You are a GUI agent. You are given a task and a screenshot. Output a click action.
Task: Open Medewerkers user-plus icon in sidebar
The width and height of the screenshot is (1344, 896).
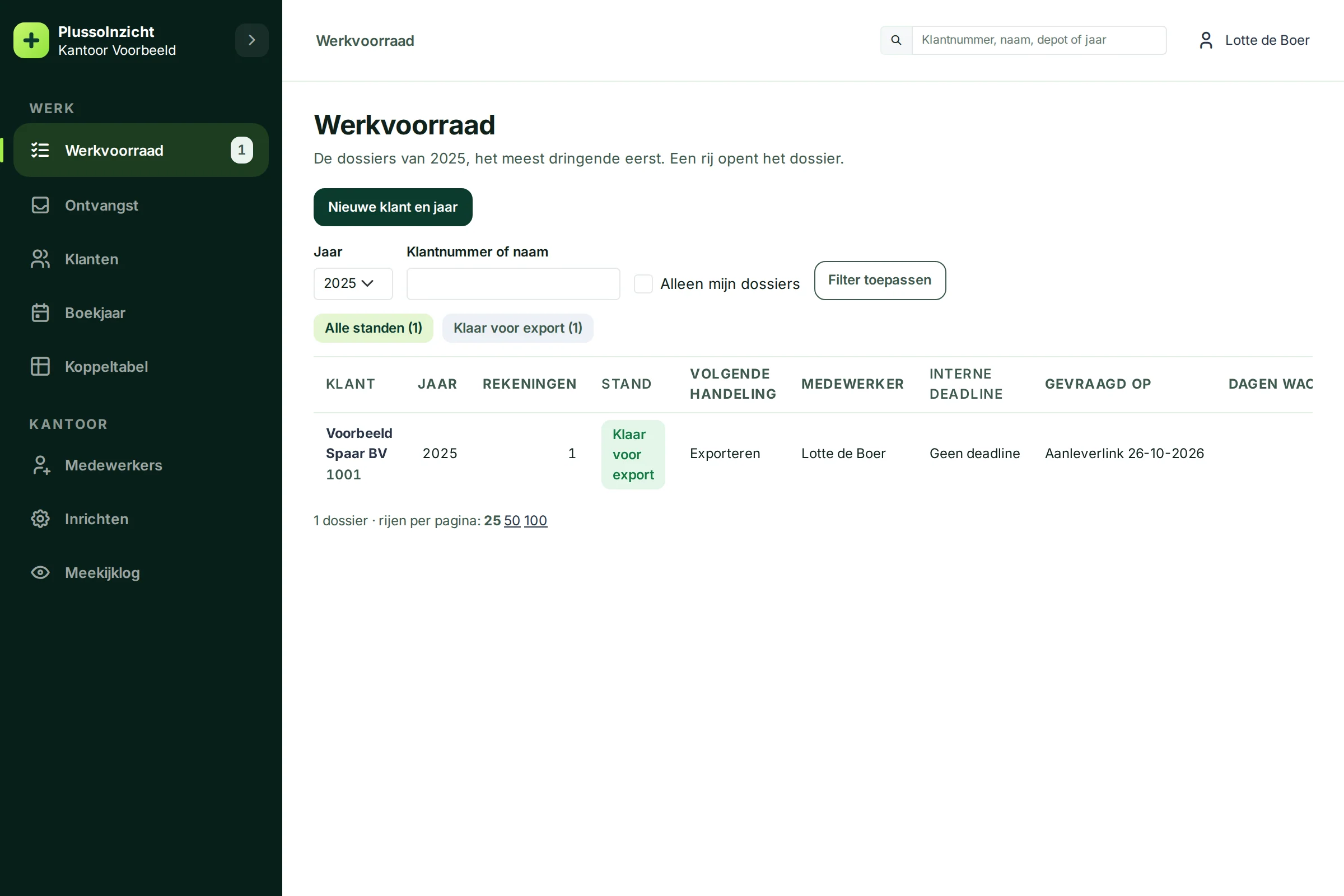[x=40, y=465]
